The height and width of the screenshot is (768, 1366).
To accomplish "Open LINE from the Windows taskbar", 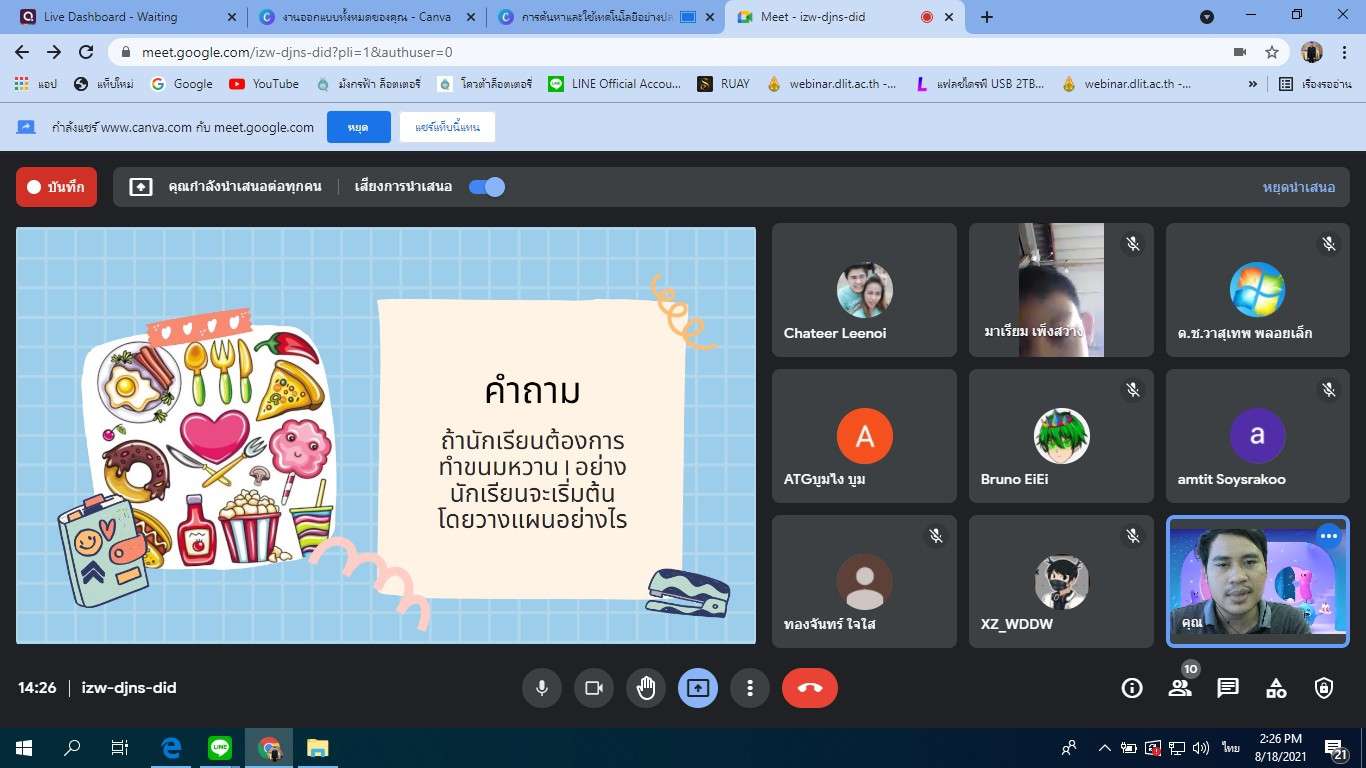I will (x=220, y=747).
